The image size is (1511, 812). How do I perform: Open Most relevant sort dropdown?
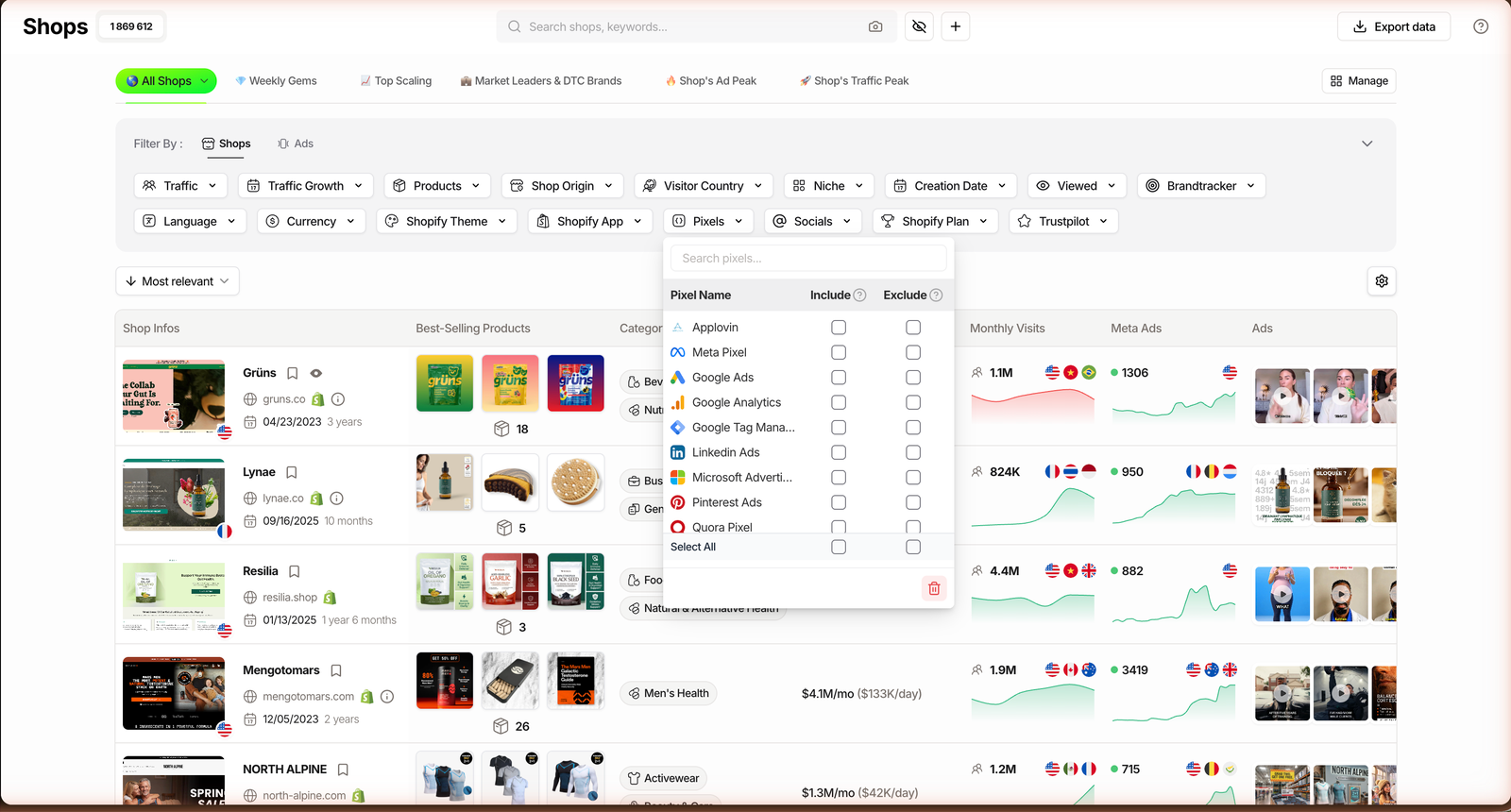click(178, 281)
